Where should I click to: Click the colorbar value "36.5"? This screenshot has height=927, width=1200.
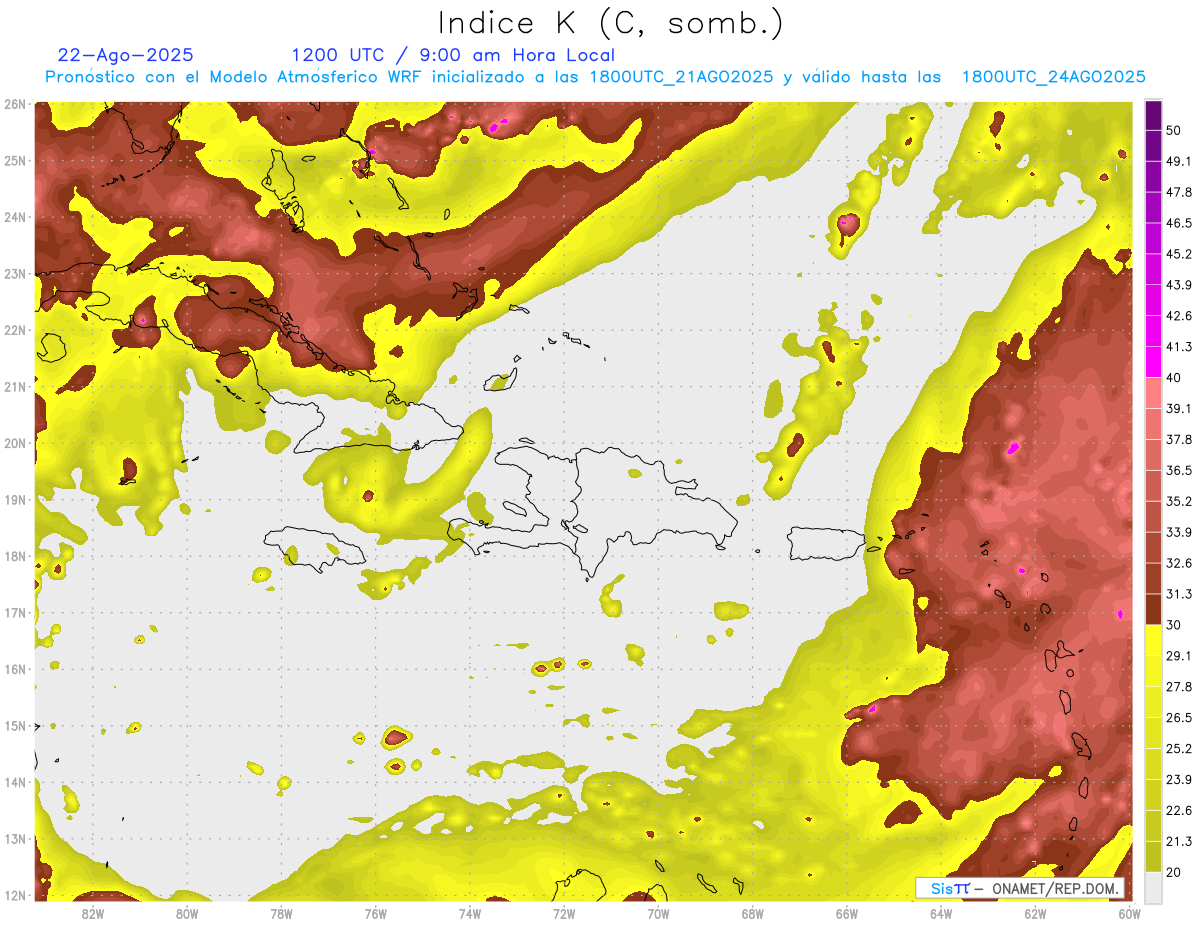coord(1179,470)
